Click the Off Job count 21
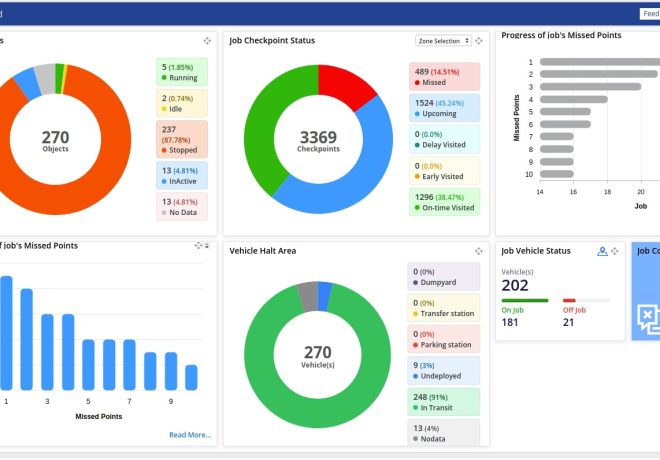660x460 pixels. click(569, 322)
